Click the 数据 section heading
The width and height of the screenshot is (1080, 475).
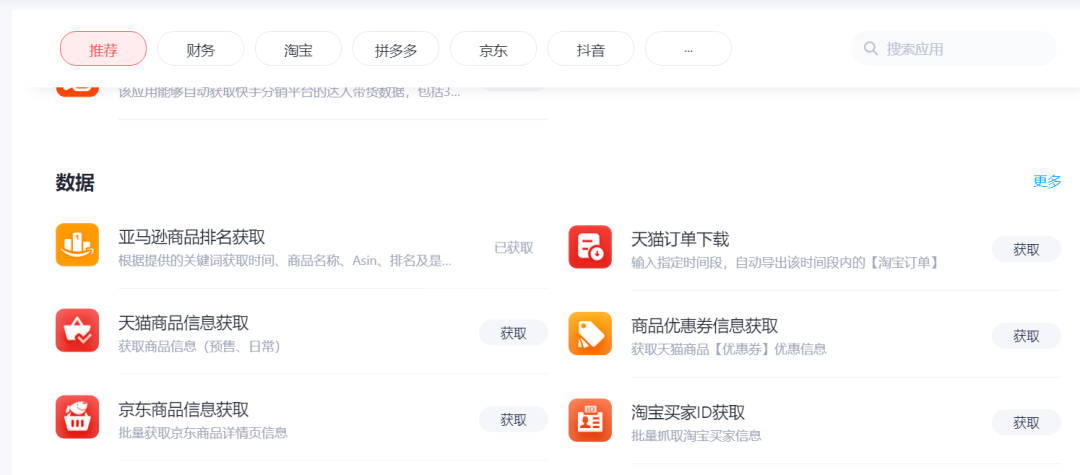[75, 183]
